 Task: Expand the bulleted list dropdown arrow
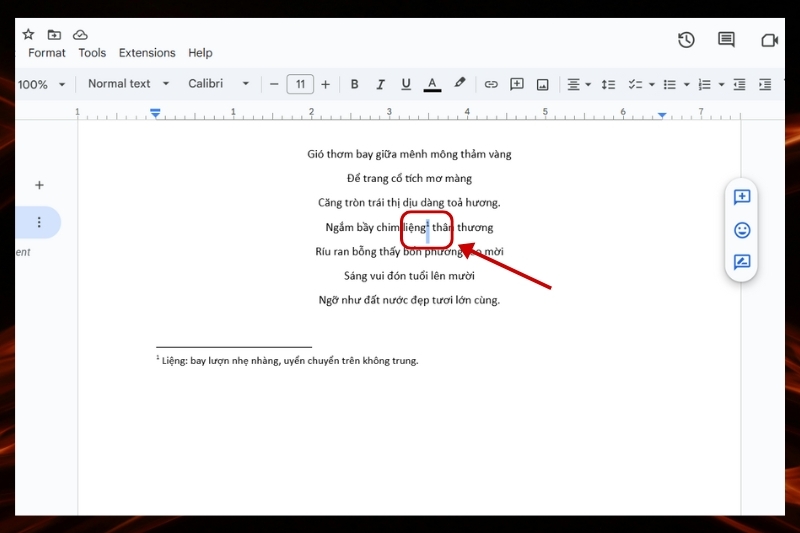687,85
